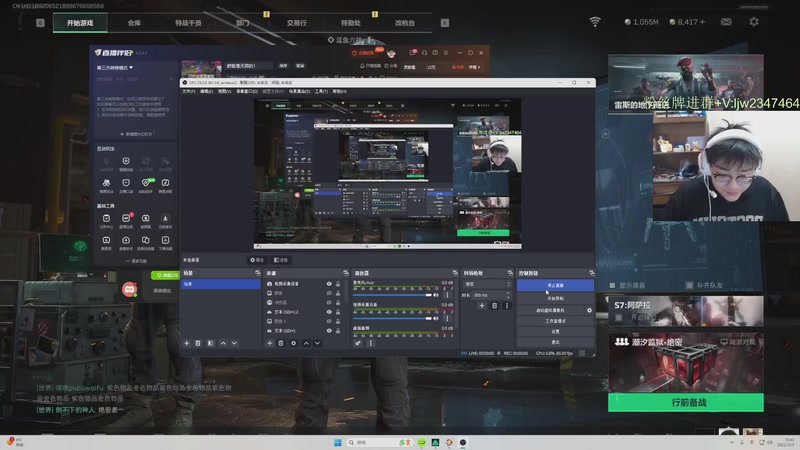
Task: Adjust 麦克风/Aux volume slider
Action: click(x=392, y=295)
